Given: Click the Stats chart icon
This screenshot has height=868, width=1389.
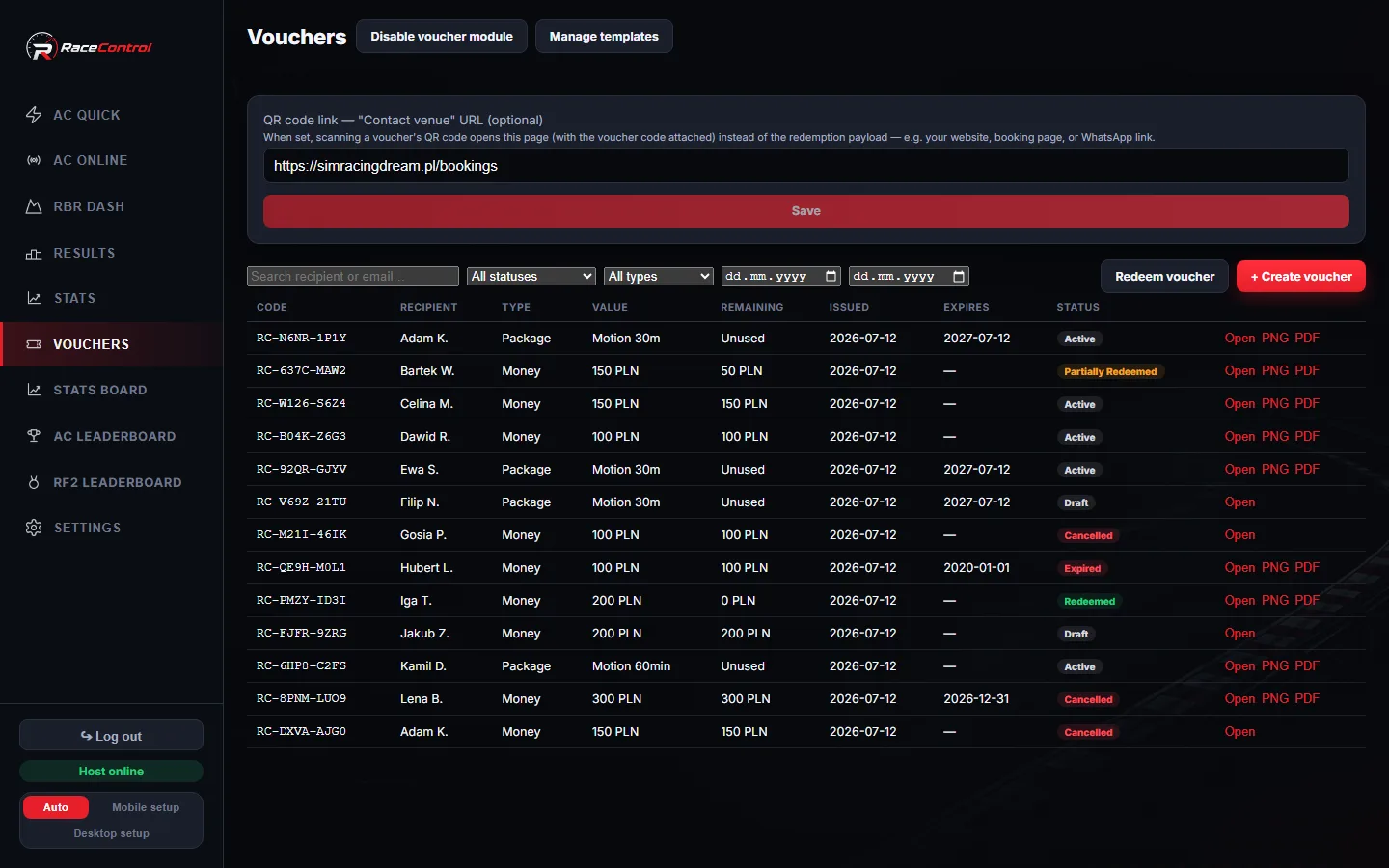Looking at the screenshot, I should click(34, 298).
